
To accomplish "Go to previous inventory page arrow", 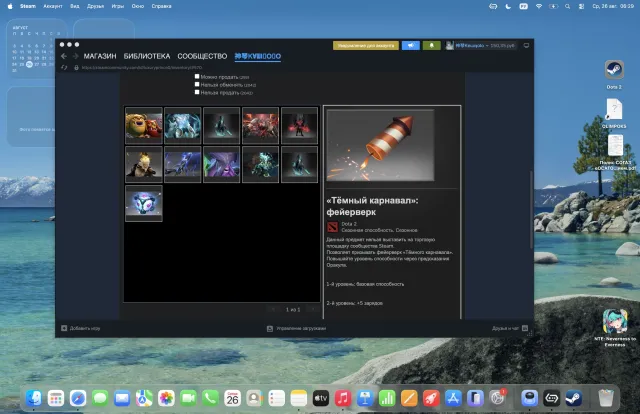I will [x=273, y=309].
